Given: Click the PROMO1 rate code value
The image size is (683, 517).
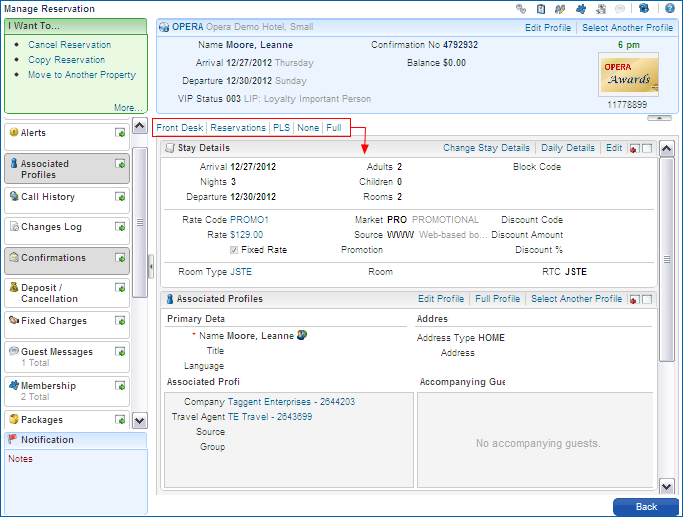Looking at the screenshot, I should click(250, 220).
